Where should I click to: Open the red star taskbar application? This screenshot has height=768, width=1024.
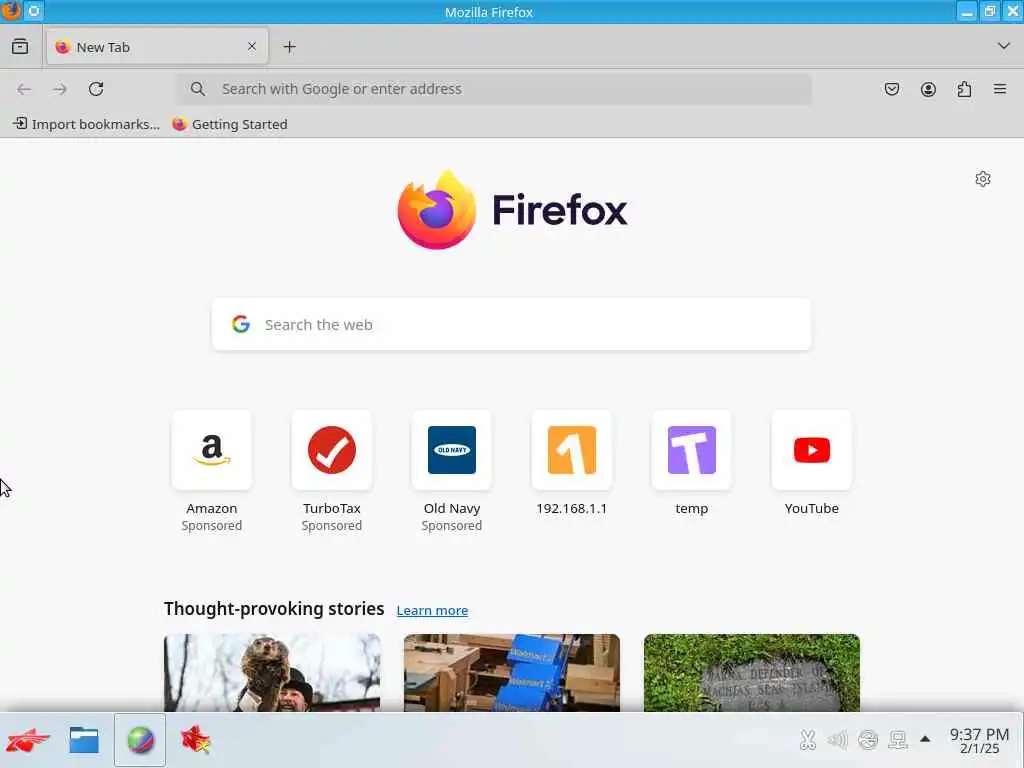[x=195, y=741]
